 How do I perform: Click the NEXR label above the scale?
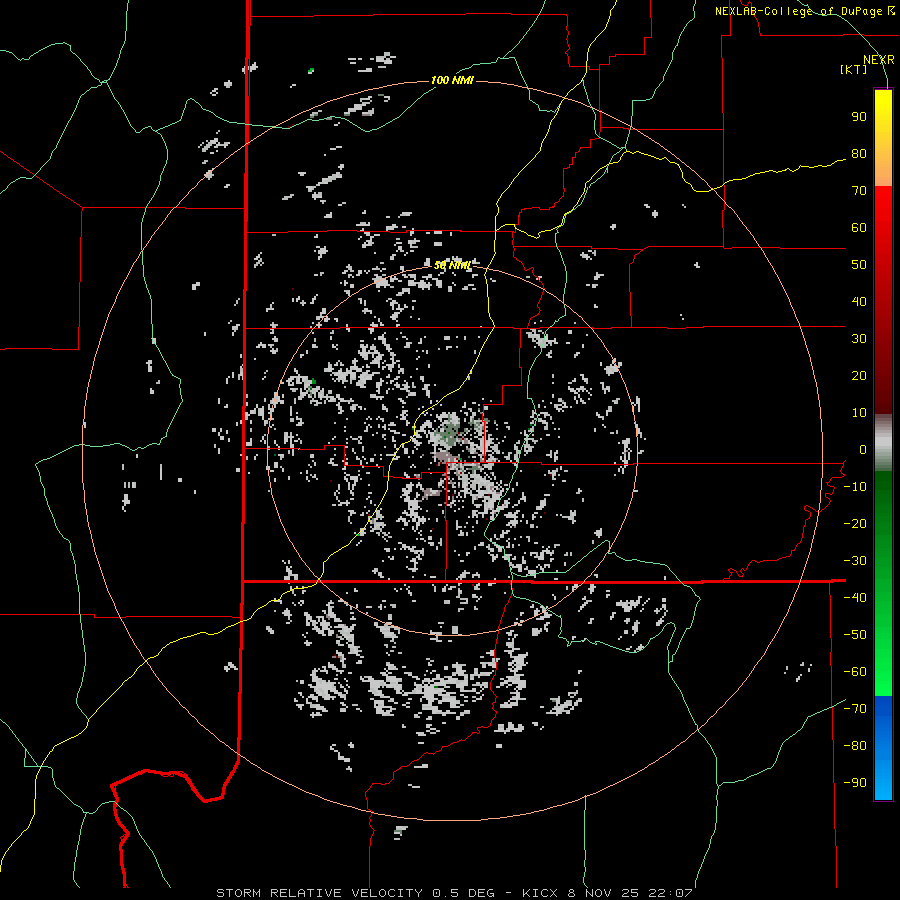(x=878, y=60)
